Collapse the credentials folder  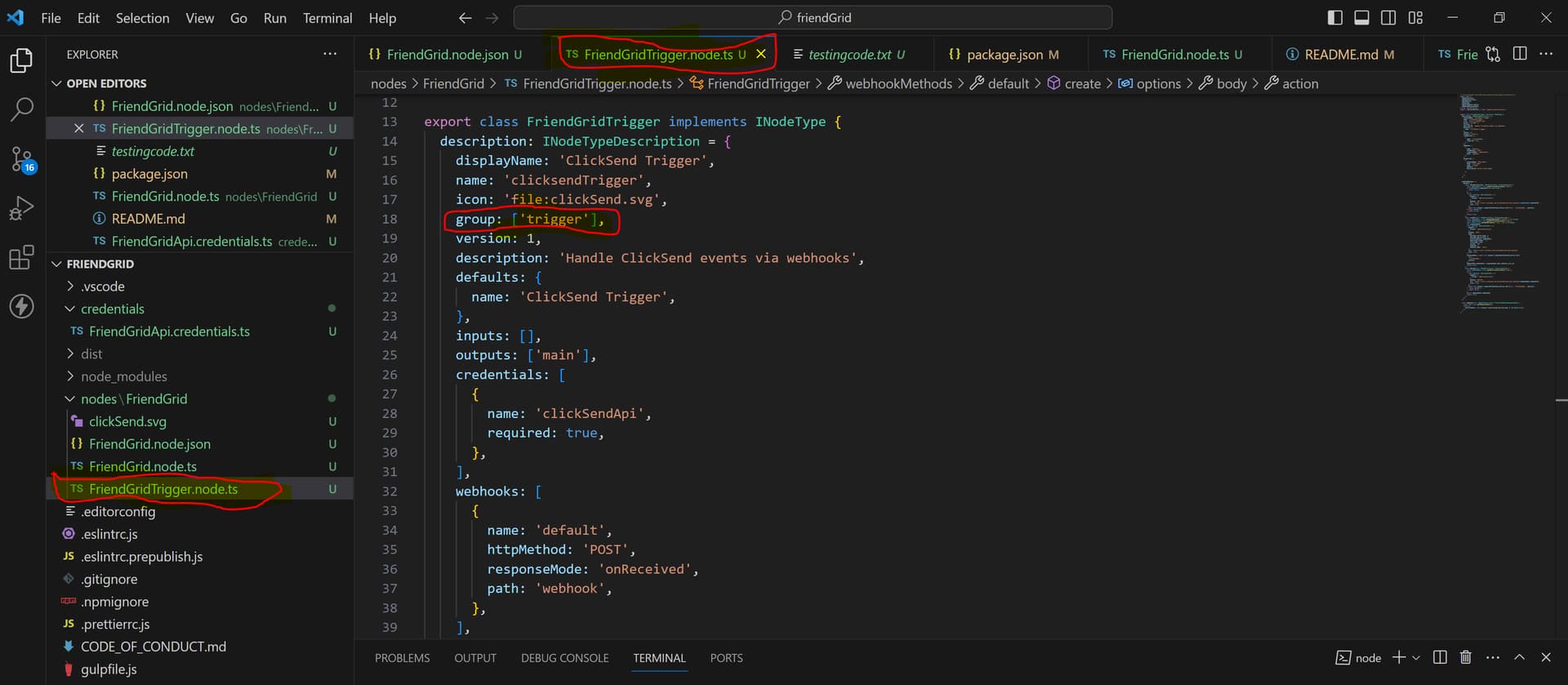(x=112, y=309)
